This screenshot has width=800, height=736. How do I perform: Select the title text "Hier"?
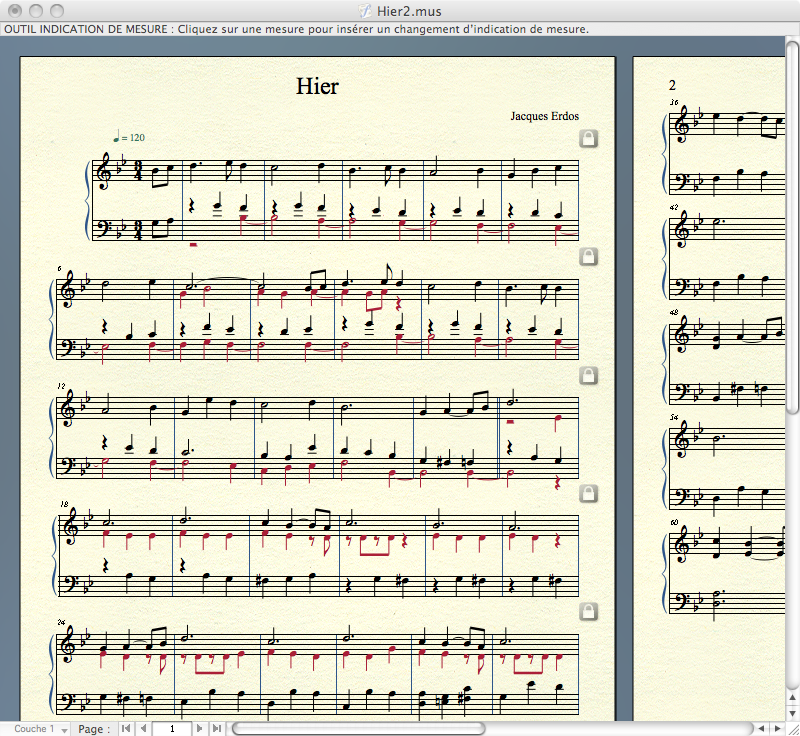[x=316, y=86]
